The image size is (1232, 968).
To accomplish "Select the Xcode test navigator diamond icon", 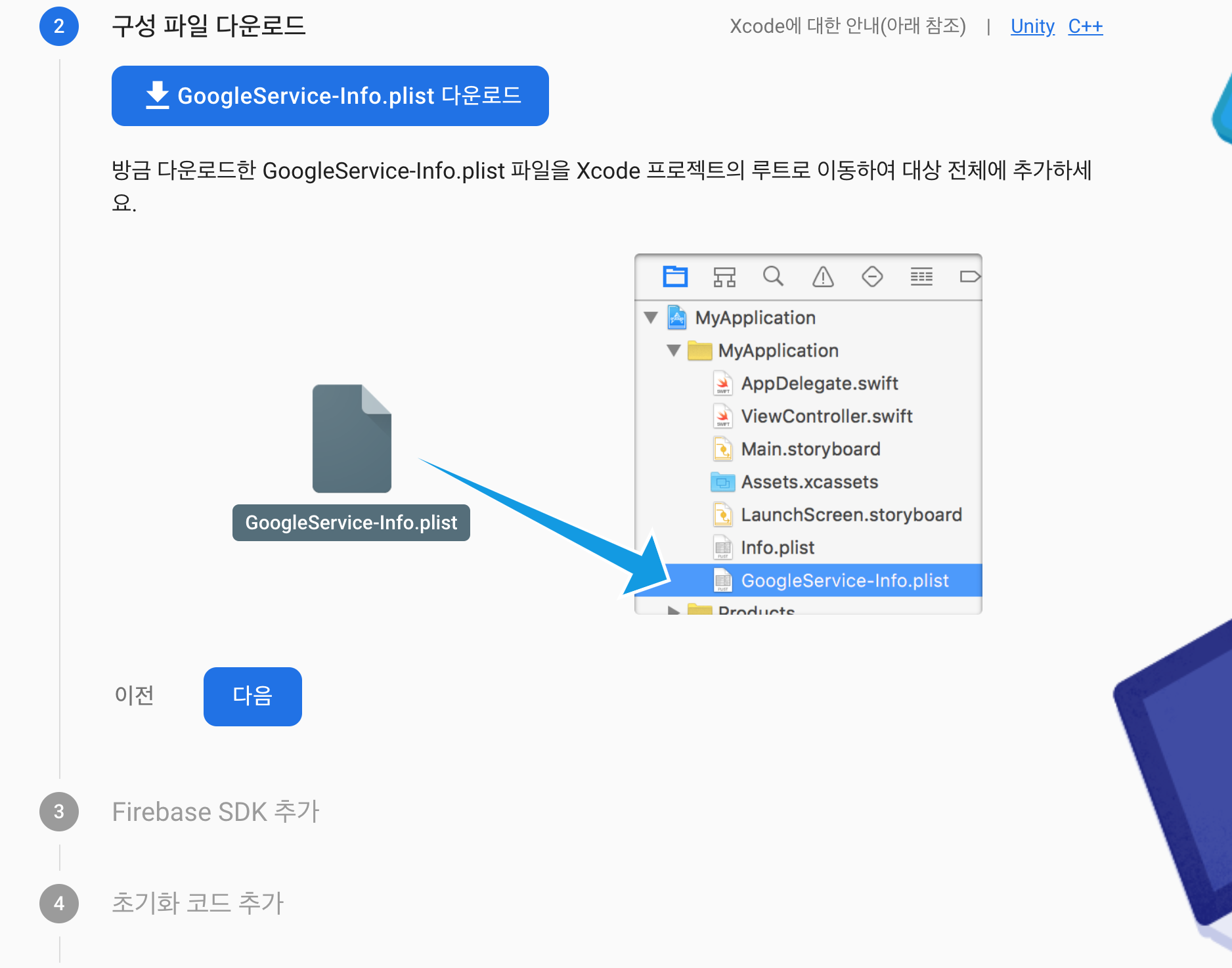I will pyautogui.click(x=872, y=276).
